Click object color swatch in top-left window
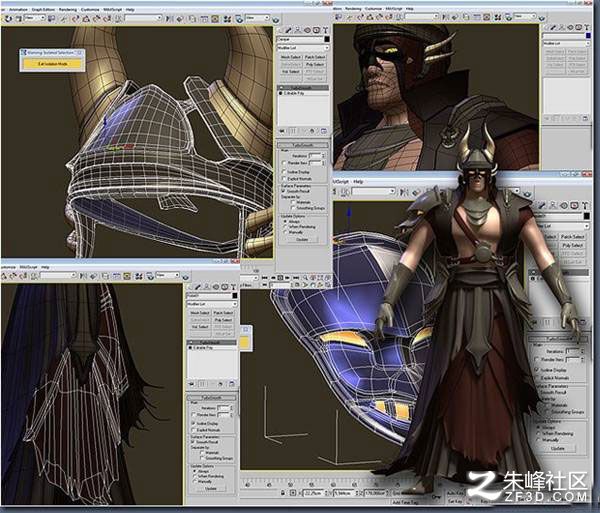Screen dimensions: 600x513 click(326, 39)
